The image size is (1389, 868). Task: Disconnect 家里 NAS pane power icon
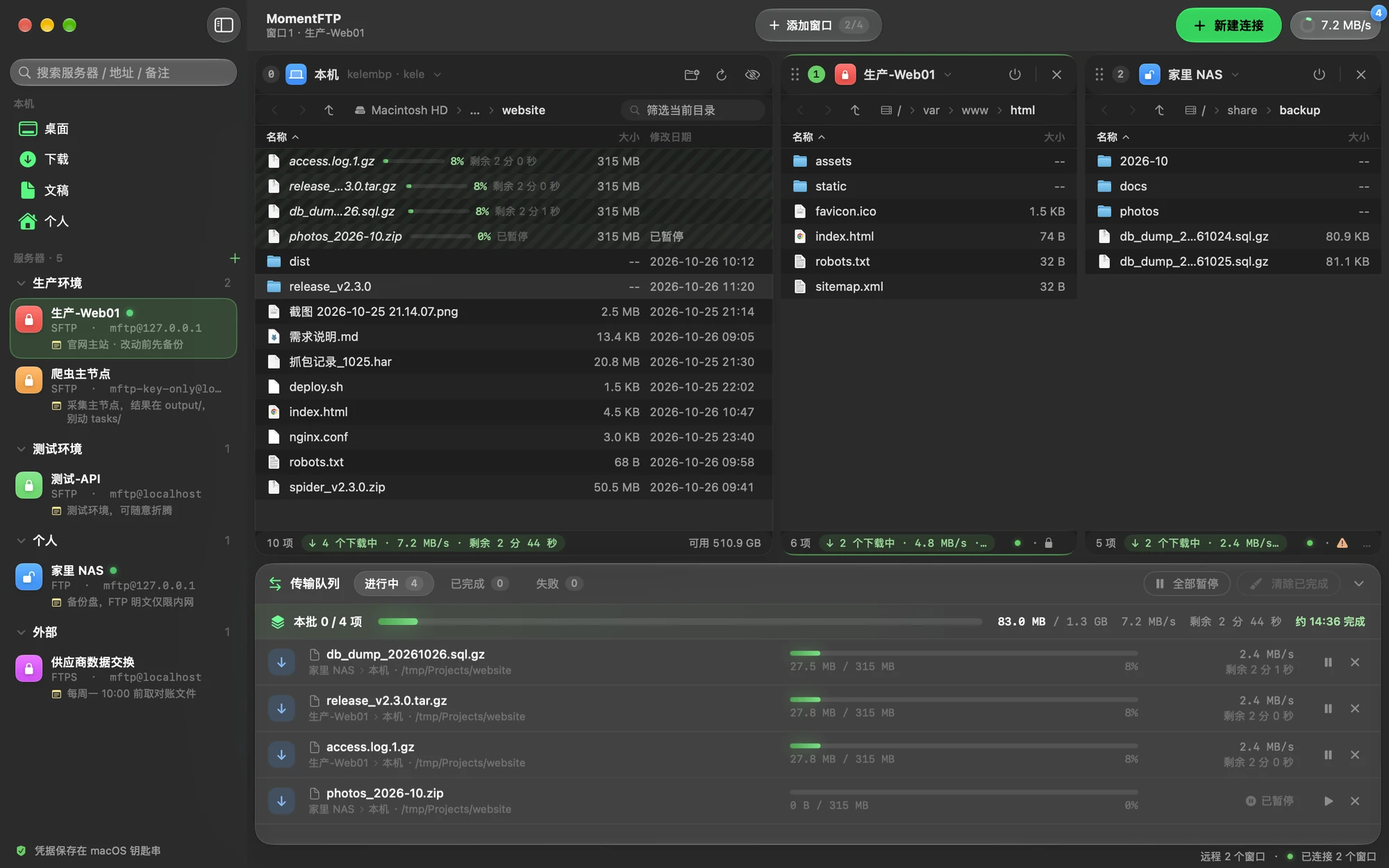[1319, 74]
